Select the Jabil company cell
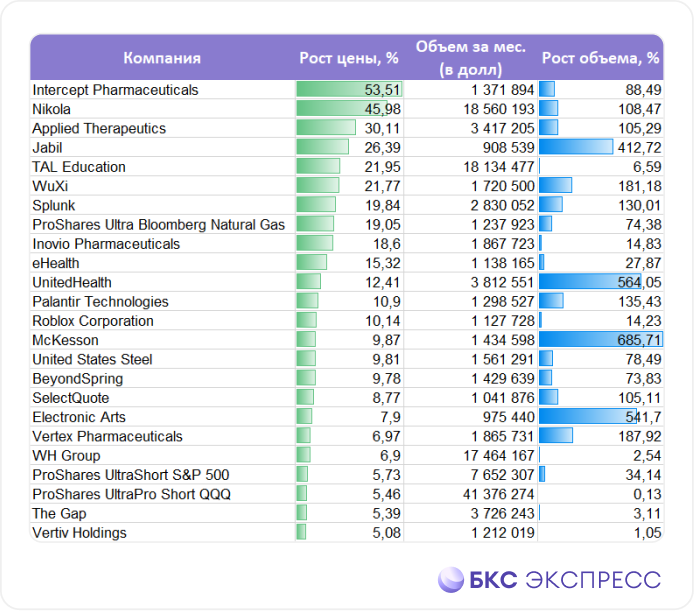The width and height of the screenshot is (694, 611). click(162, 147)
